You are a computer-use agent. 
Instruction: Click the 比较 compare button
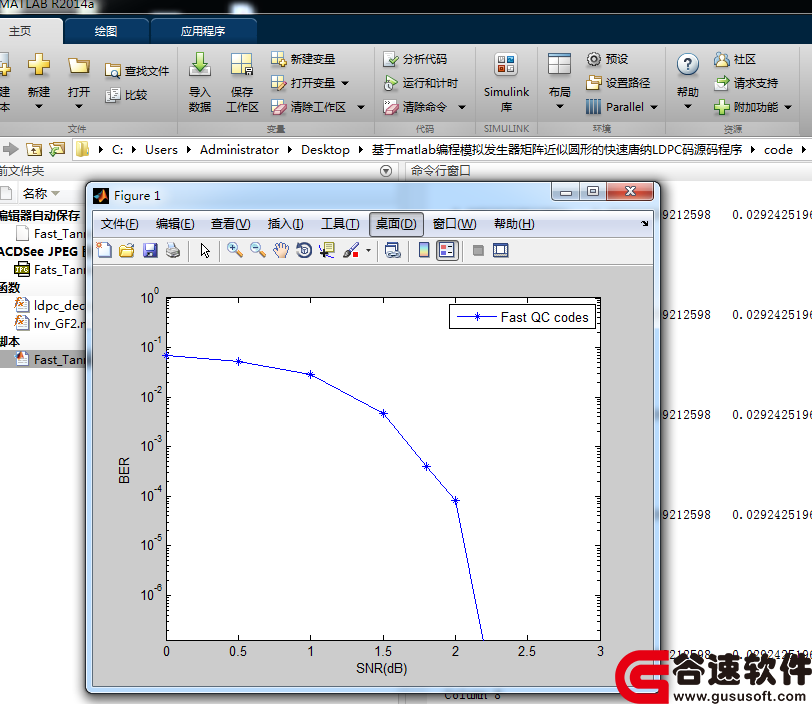click(x=126, y=95)
